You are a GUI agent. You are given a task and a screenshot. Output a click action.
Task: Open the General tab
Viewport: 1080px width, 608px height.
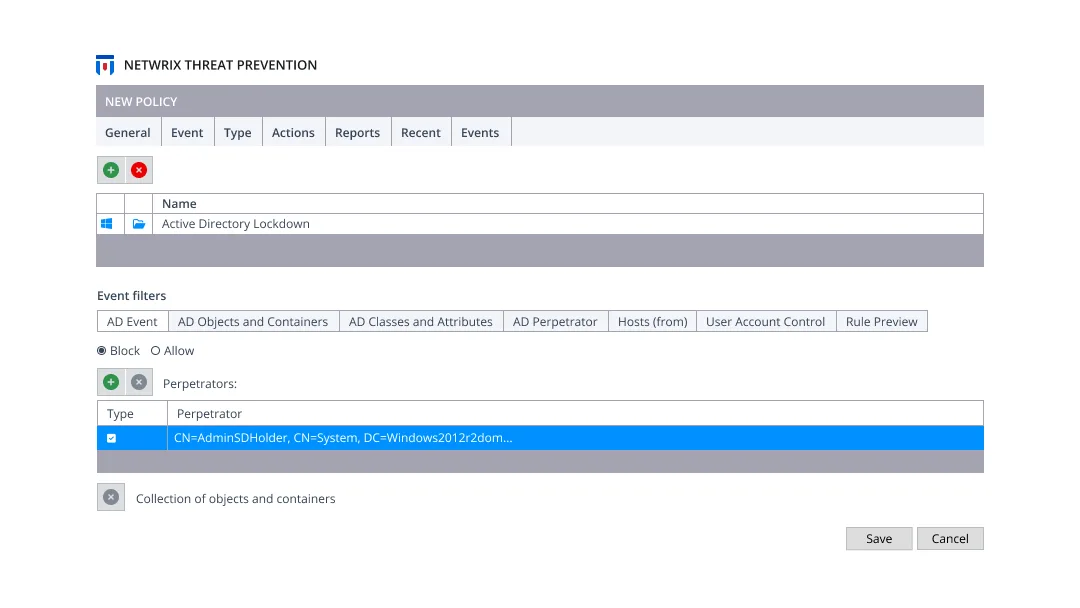[x=128, y=132]
